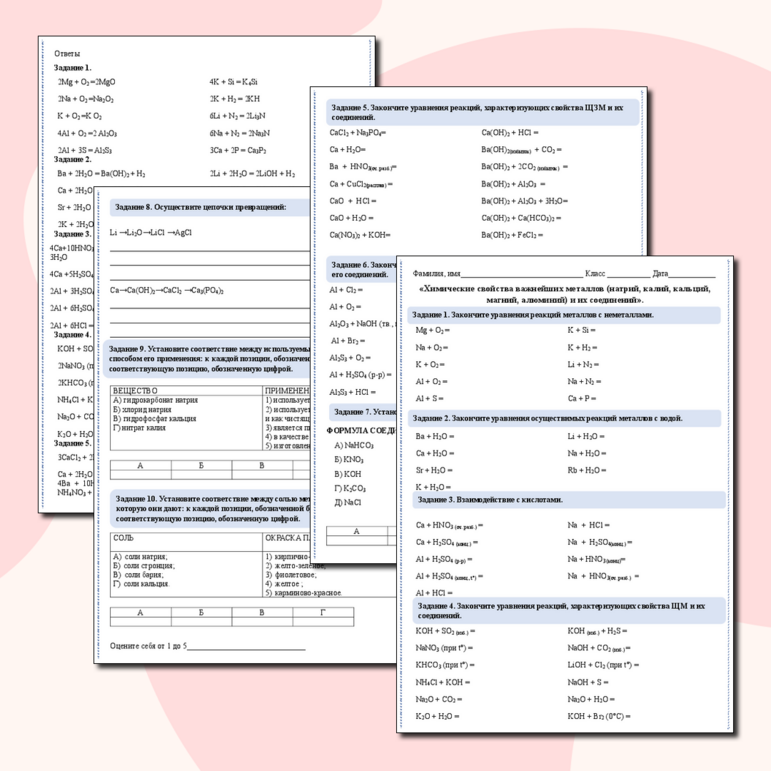Click the "Ответы" heading on the answers page
Screen dimensions: 771x771
[67, 54]
